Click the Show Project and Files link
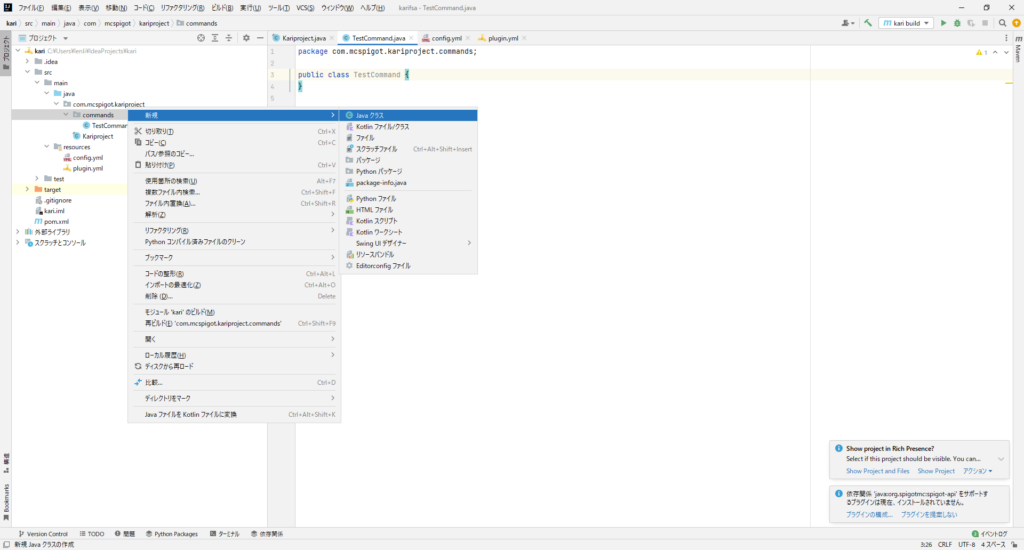 click(877, 471)
